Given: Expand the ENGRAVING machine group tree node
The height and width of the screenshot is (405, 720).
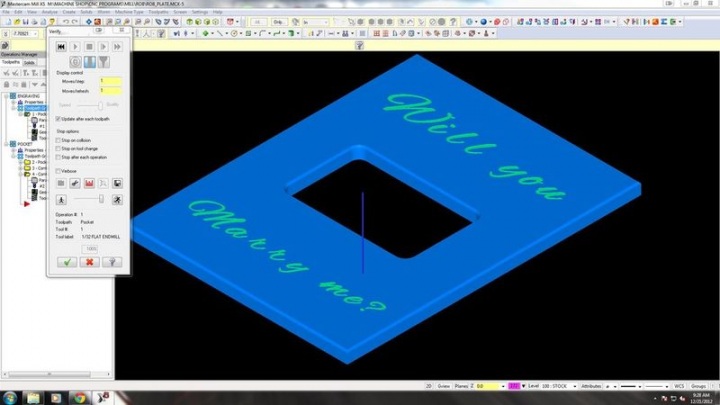Looking at the screenshot, I should click(x=5, y=94).
